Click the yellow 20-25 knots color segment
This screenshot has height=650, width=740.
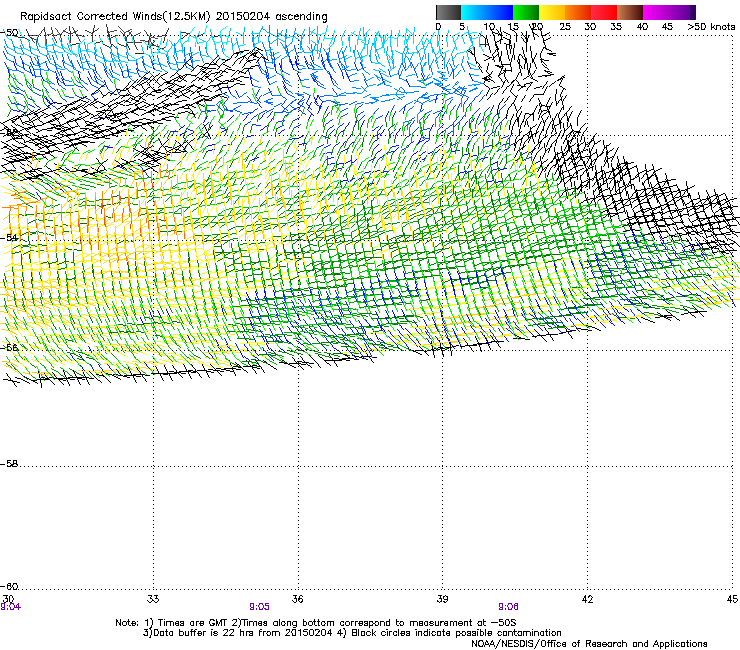552,12
